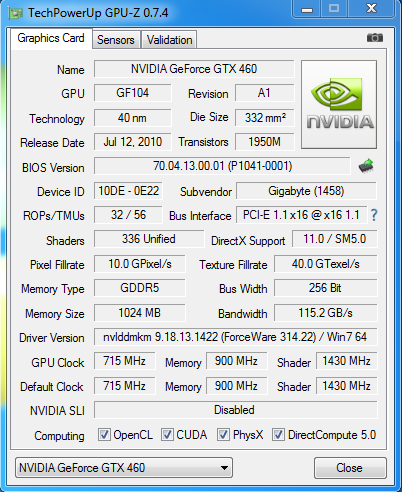Screen dimensions: 402x492
Task: Click the camera screenshot icon
Action: coord(375,38)
